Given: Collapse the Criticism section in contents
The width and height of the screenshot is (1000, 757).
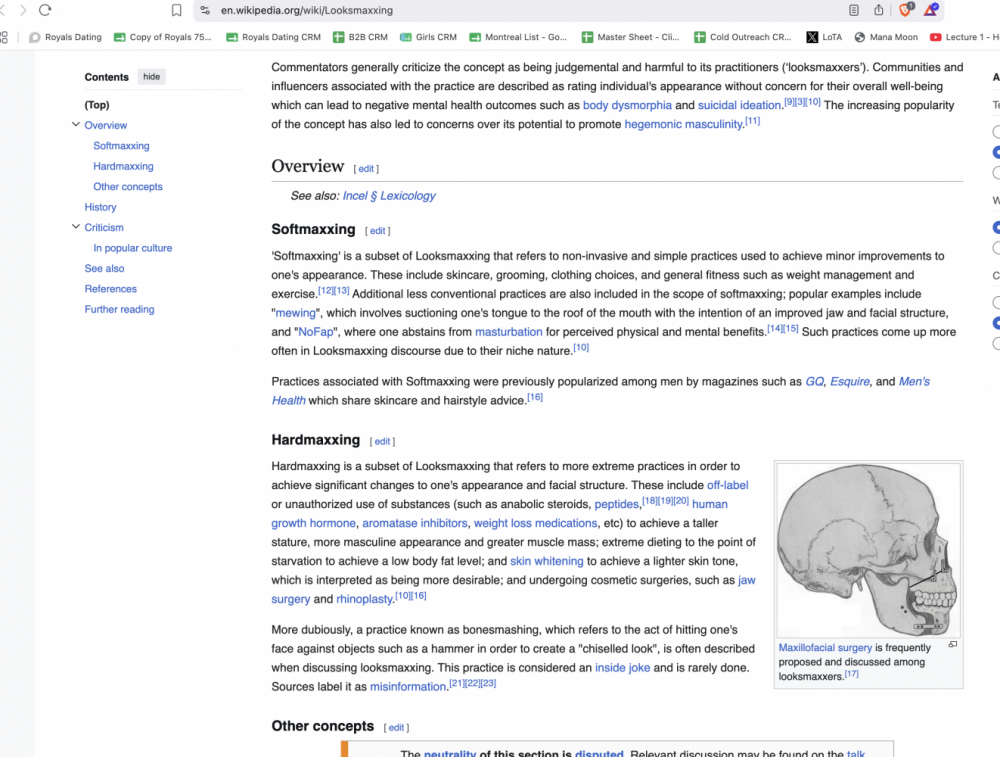Looking at the screenshot, I should [76, 227].
